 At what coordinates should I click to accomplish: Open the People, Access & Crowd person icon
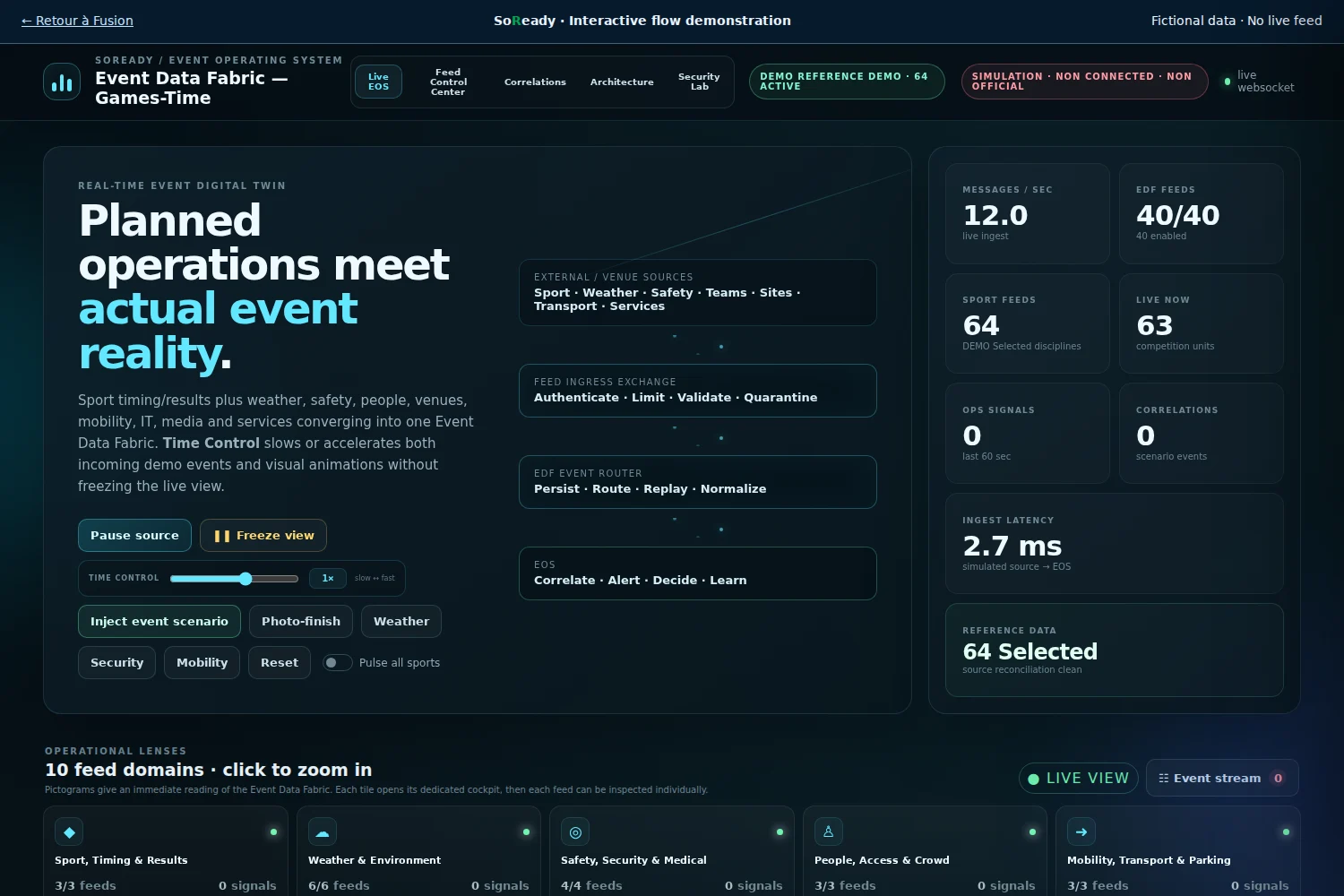829,831
